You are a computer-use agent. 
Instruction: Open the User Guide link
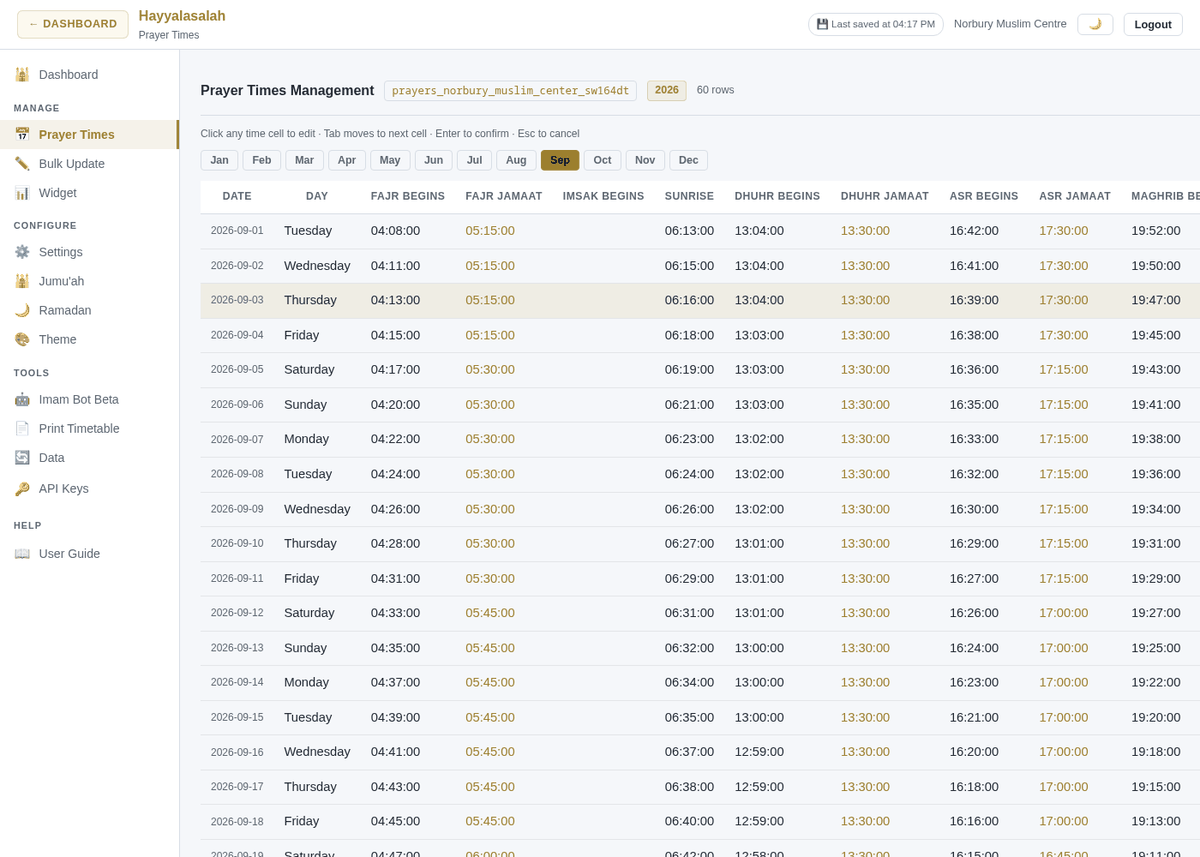click(89, 553)
